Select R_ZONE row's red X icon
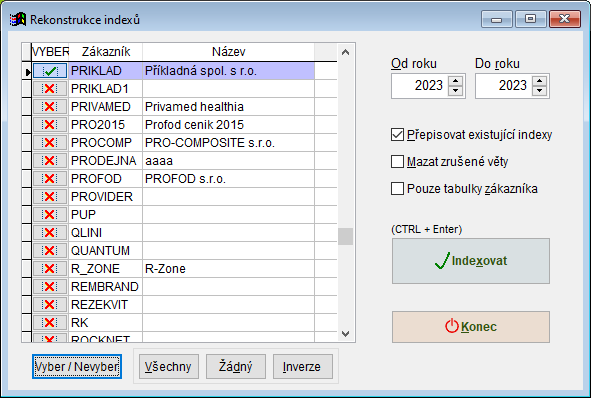 [x=50, y=269]
